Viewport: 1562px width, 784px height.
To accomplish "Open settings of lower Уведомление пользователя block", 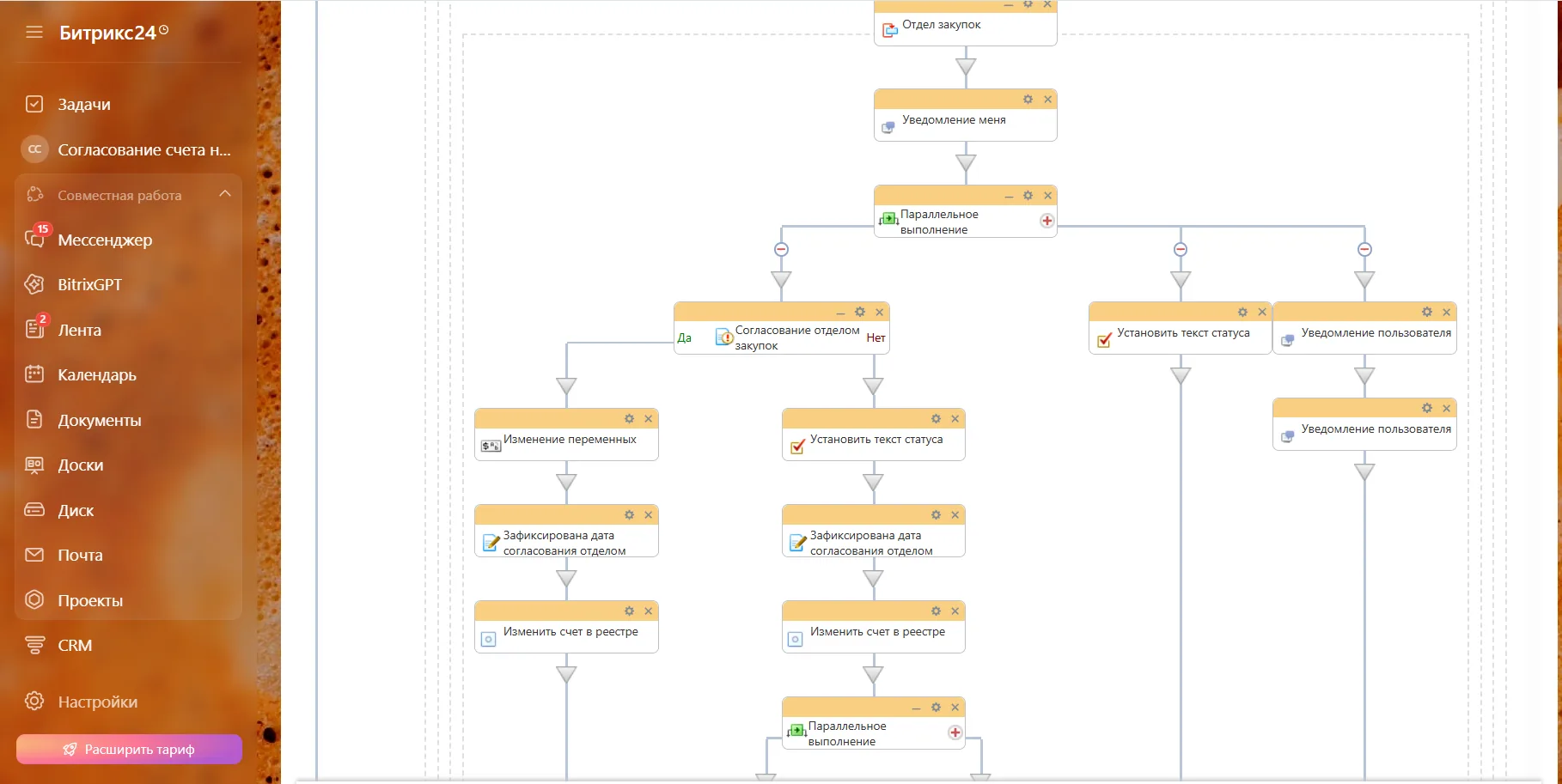I will click(x=1427, y=409).
